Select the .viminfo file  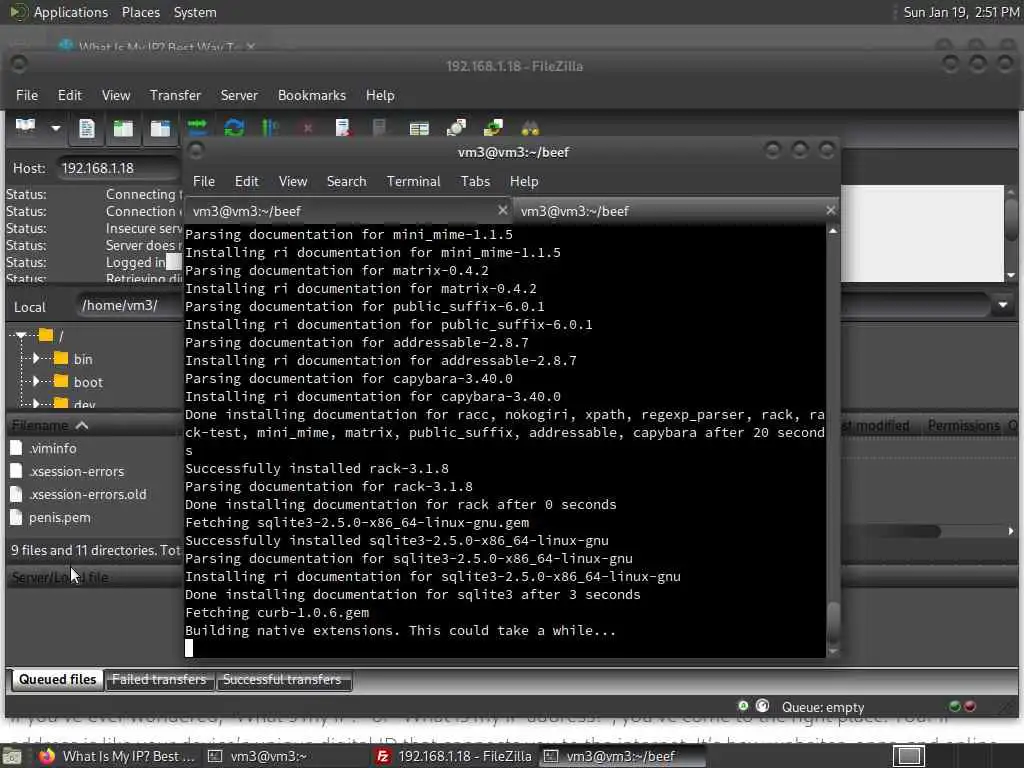[52, 449]
